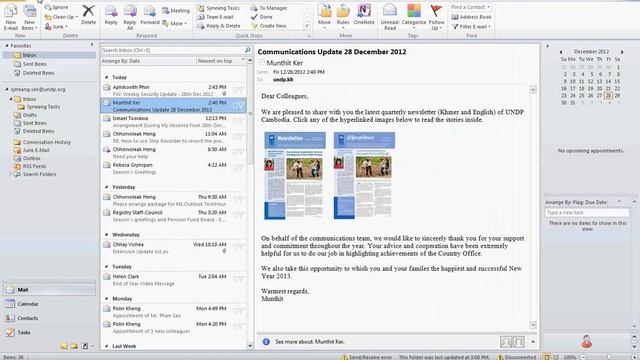
Task: Reply with a Meeting request
Action: (176, 11)
